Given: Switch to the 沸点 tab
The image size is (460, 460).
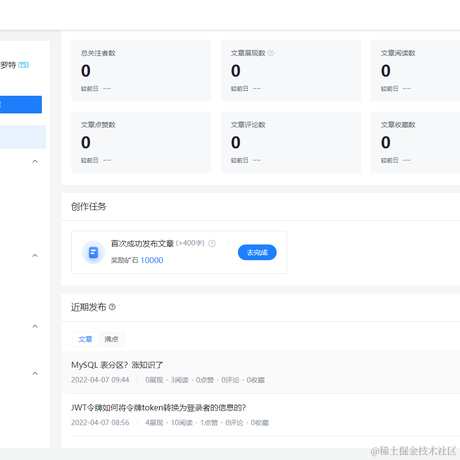Looking at the screenshot, I should tap(111, 339).
